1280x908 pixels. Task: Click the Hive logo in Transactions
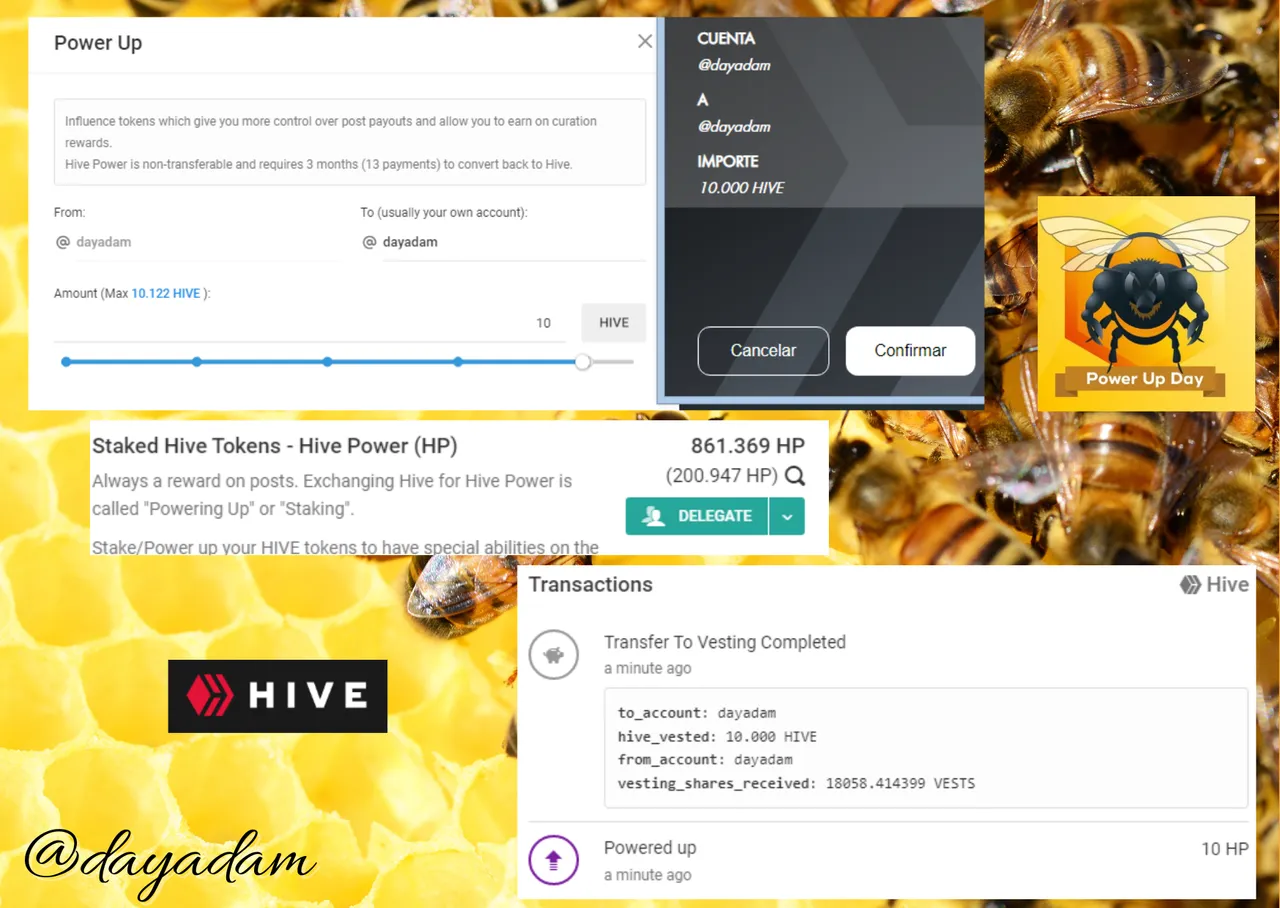coord(1214,585)
